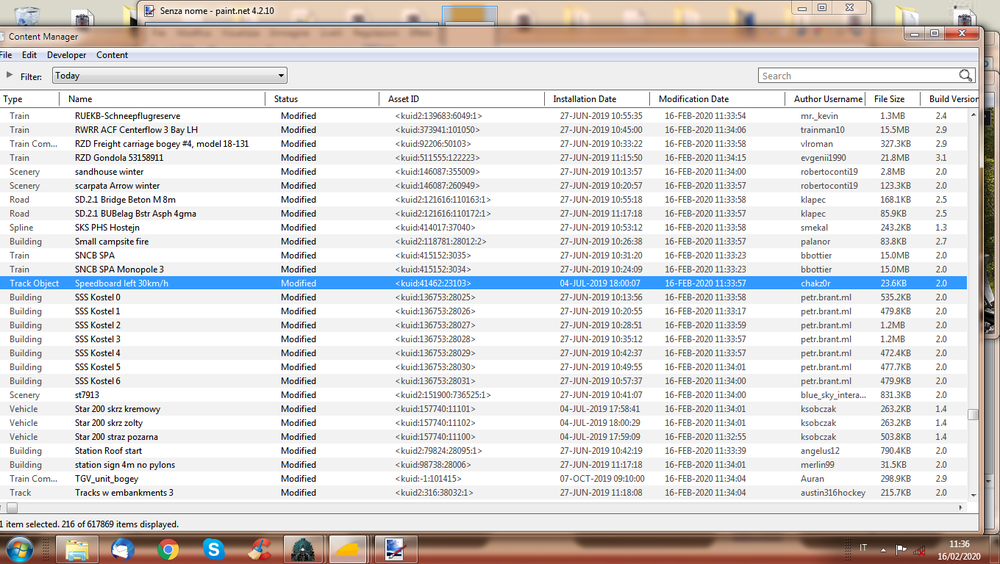1000x564 pixels.
Task: Click the search magnifier icon
Action: pos(965,75)
